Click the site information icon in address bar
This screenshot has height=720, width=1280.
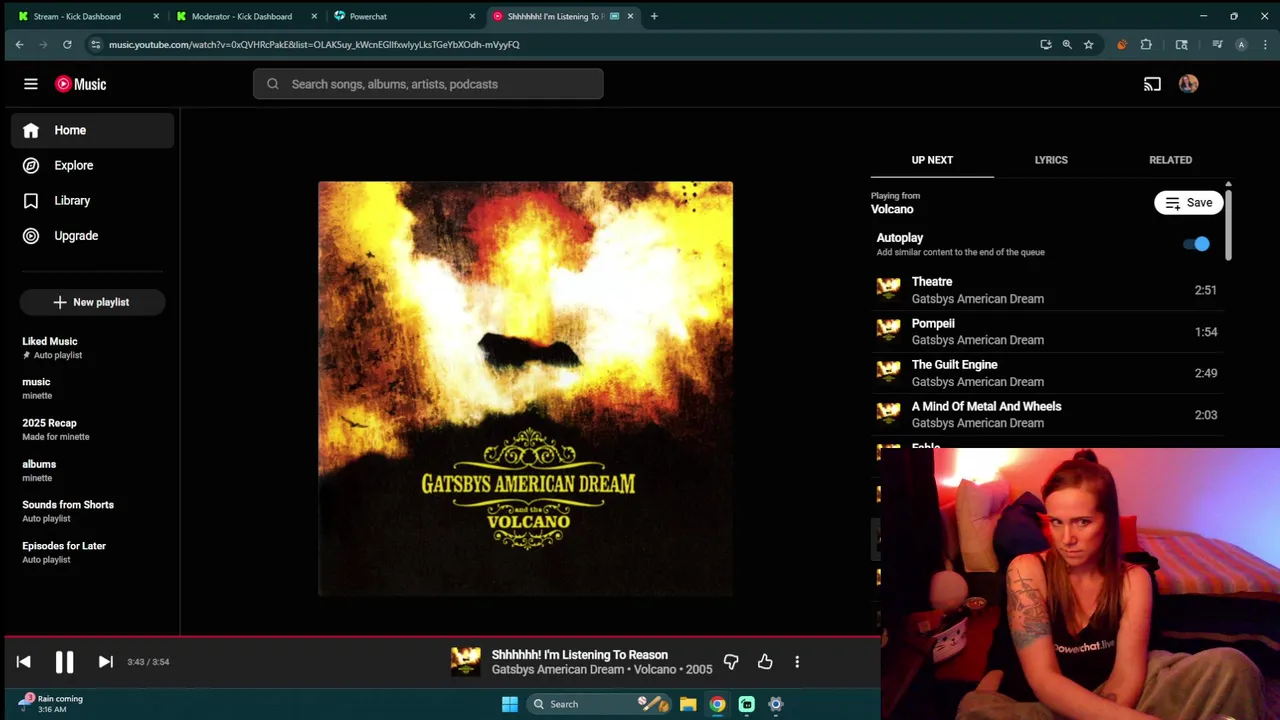[95, 44]
